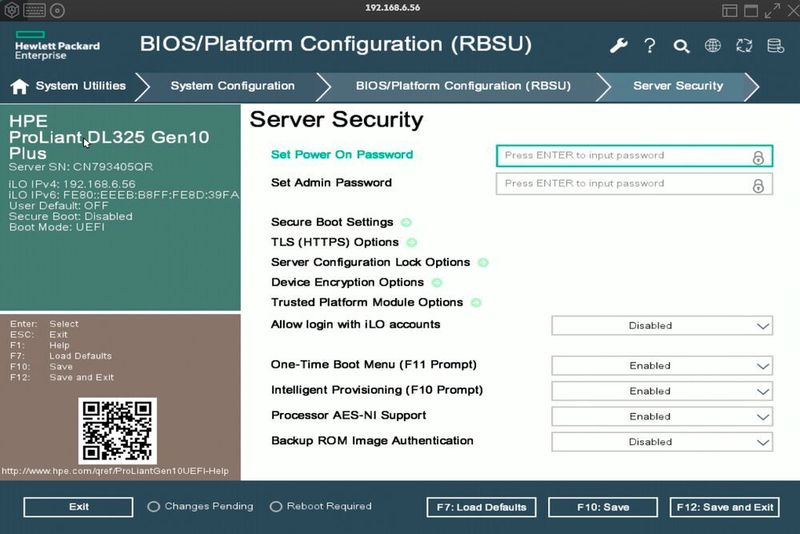Screen dimensions: 800x534
Task: Click the Boot Mode: UEFI status text
Action: 57,227
